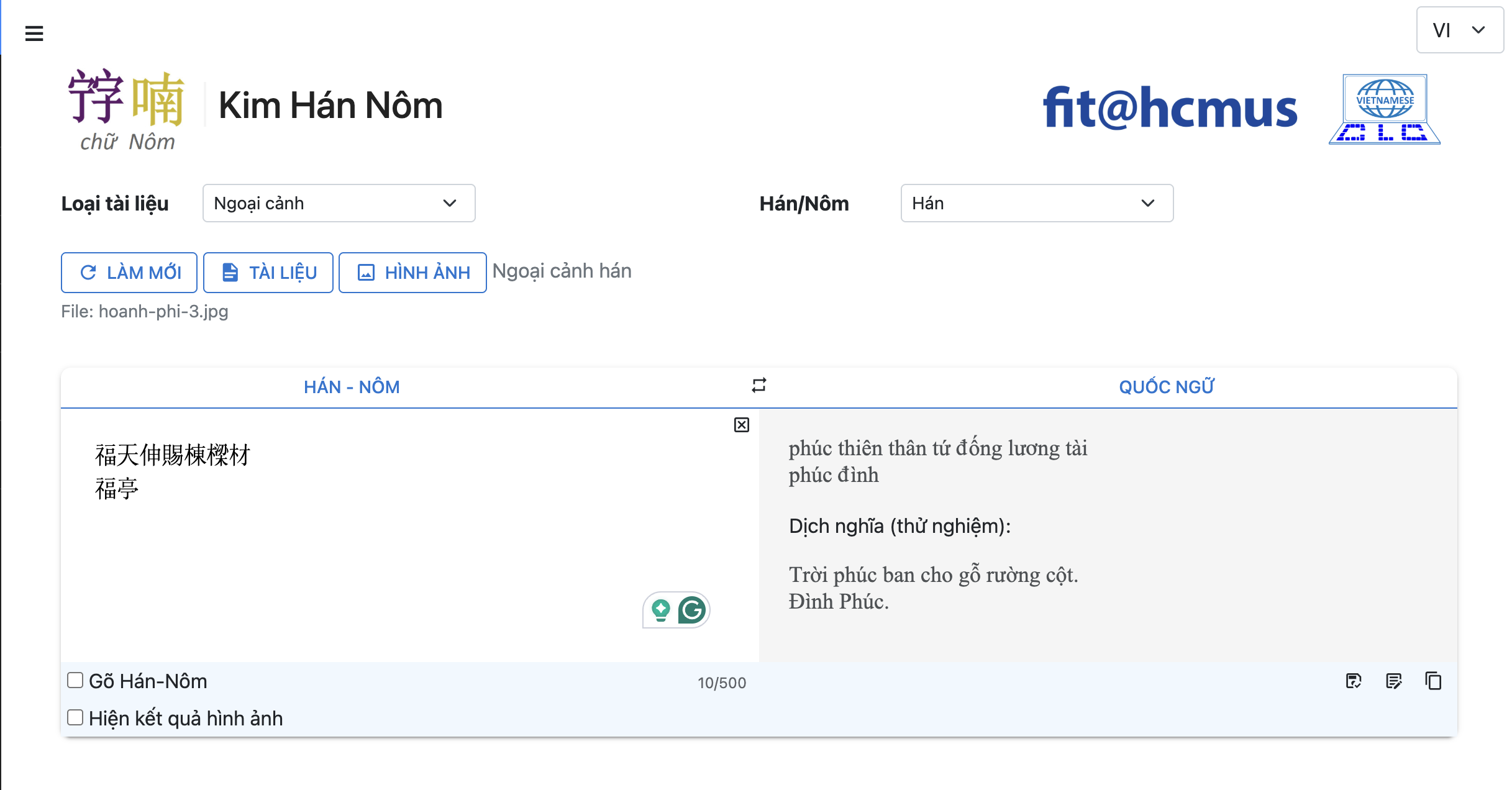1512x790 pixels.
Task: Clear the Hán-Nôm input with X icon
Action: click(741, 425)
